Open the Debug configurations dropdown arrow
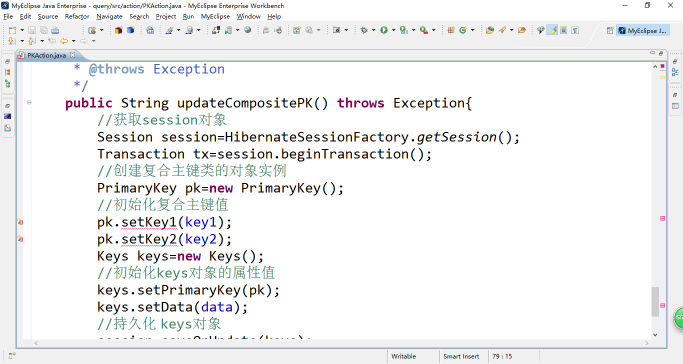The height and width of the screenshot is (364, 683). point(373,30)
